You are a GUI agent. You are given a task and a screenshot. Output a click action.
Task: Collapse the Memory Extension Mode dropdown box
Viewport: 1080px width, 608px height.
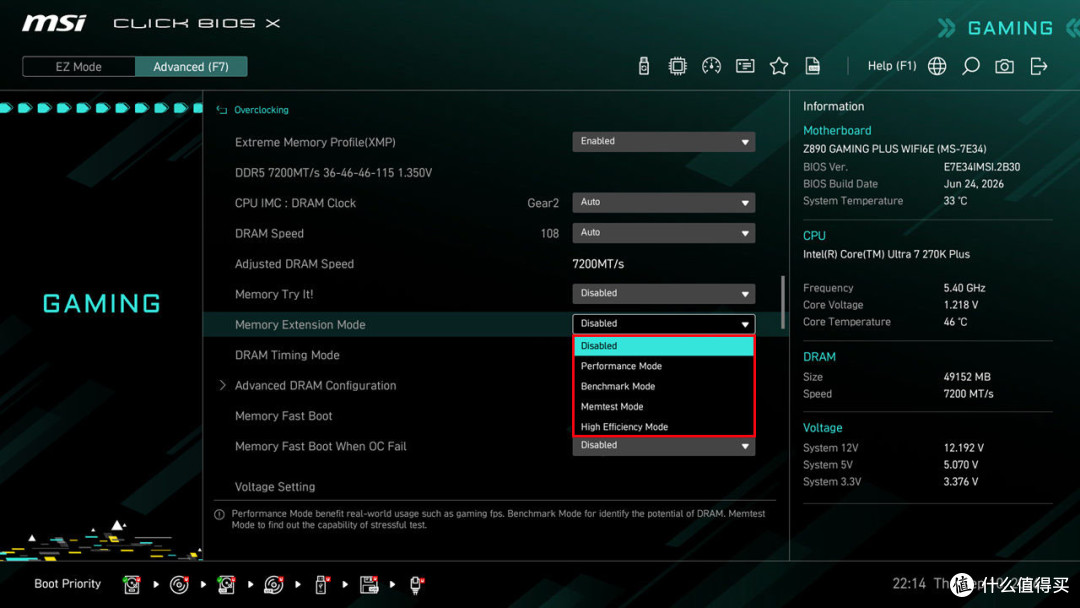pyautogui.click(x=664, y=324)
